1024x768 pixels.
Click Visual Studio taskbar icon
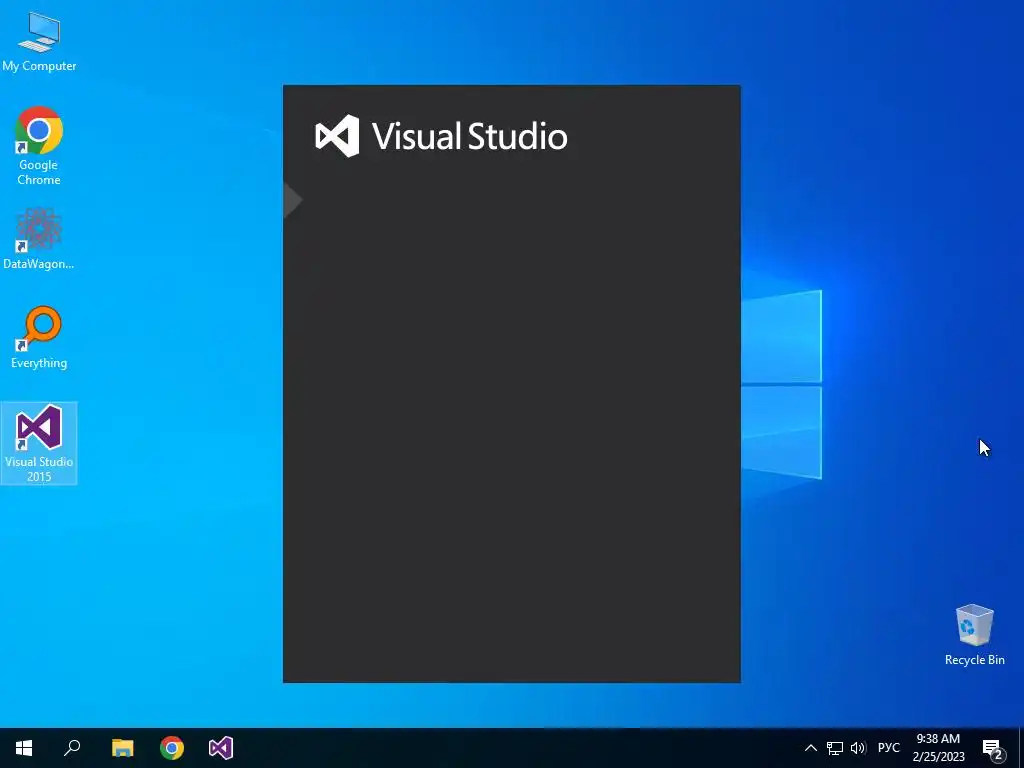coord(221,748)
